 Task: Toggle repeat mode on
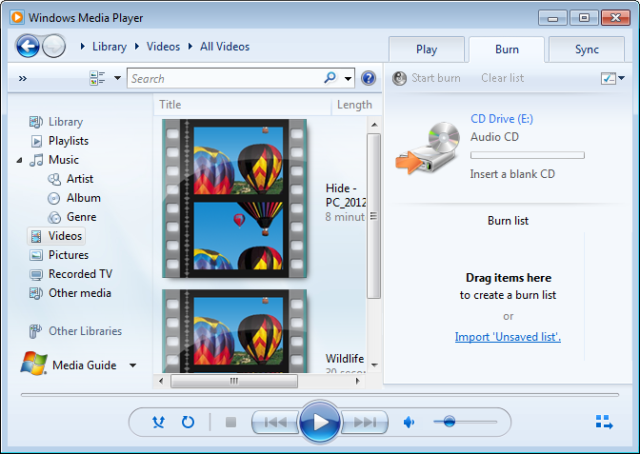(x=188, y=422)
